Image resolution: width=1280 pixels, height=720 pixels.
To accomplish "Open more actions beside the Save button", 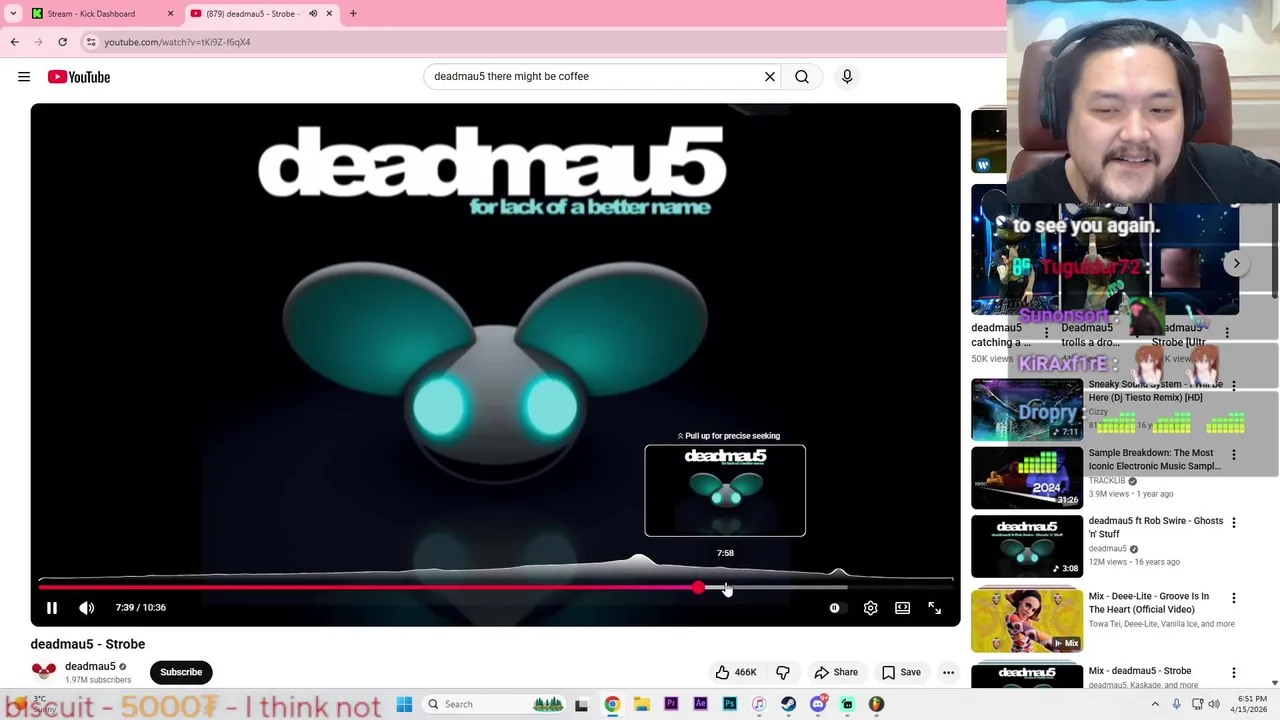I will (x=948, y=672).
